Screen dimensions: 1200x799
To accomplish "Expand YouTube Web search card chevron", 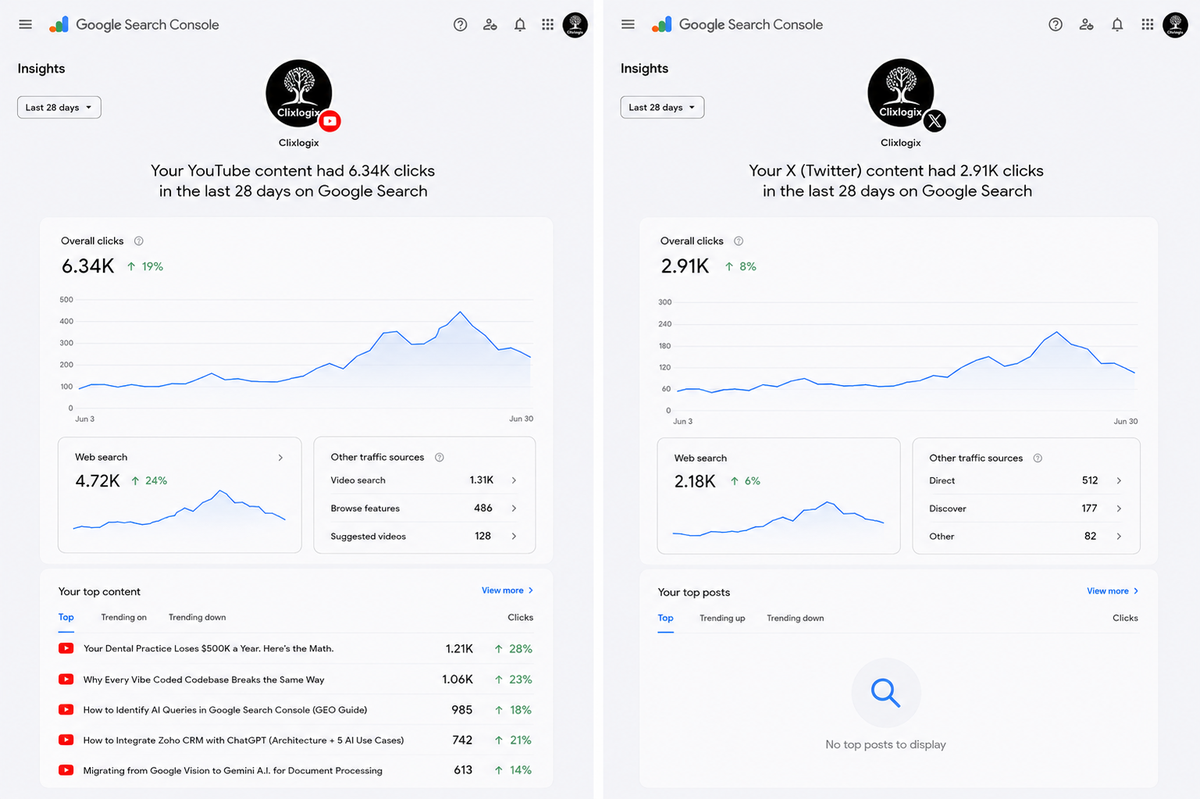I will coord(280,457).
